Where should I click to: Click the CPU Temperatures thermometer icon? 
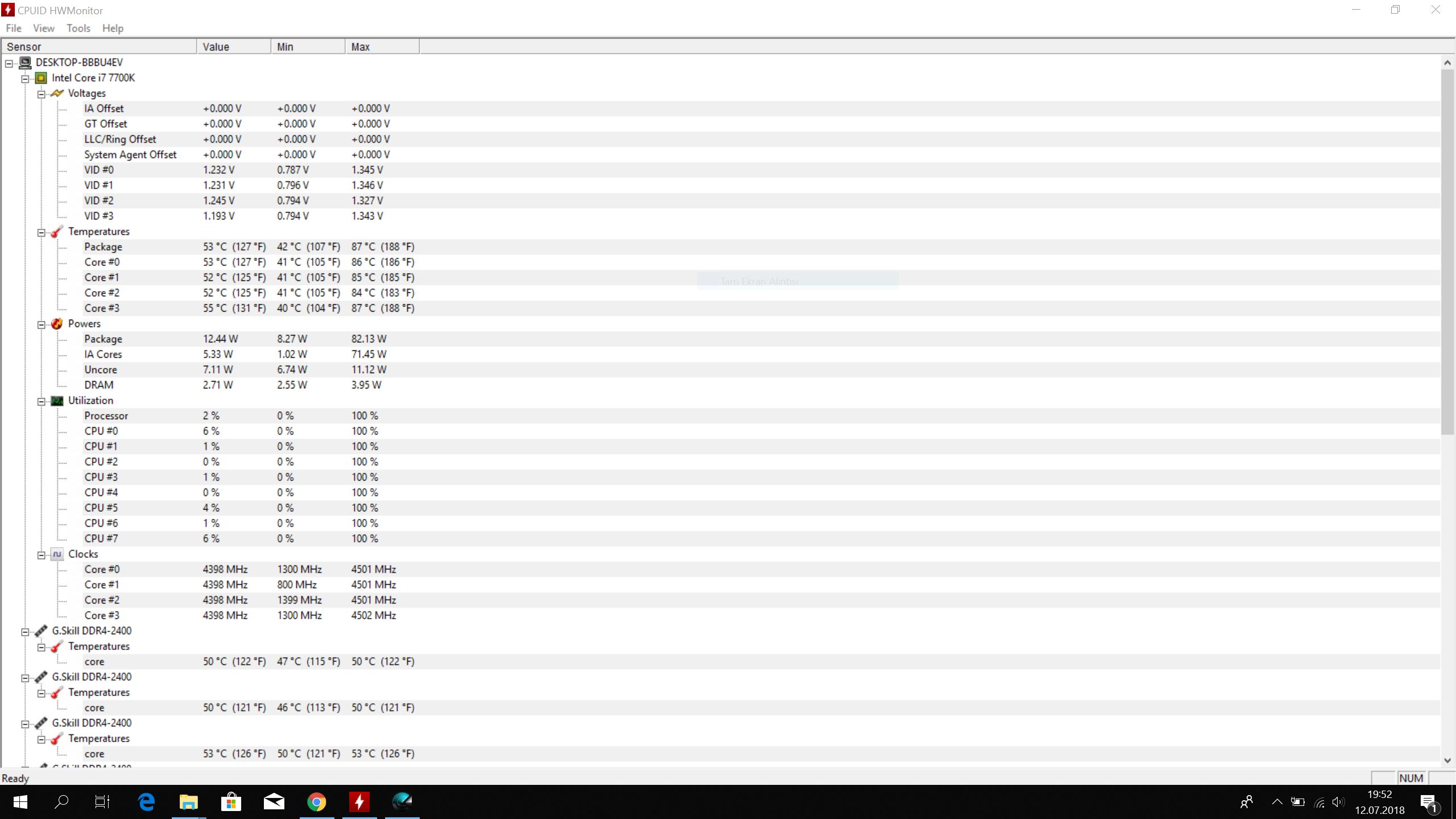57,232
